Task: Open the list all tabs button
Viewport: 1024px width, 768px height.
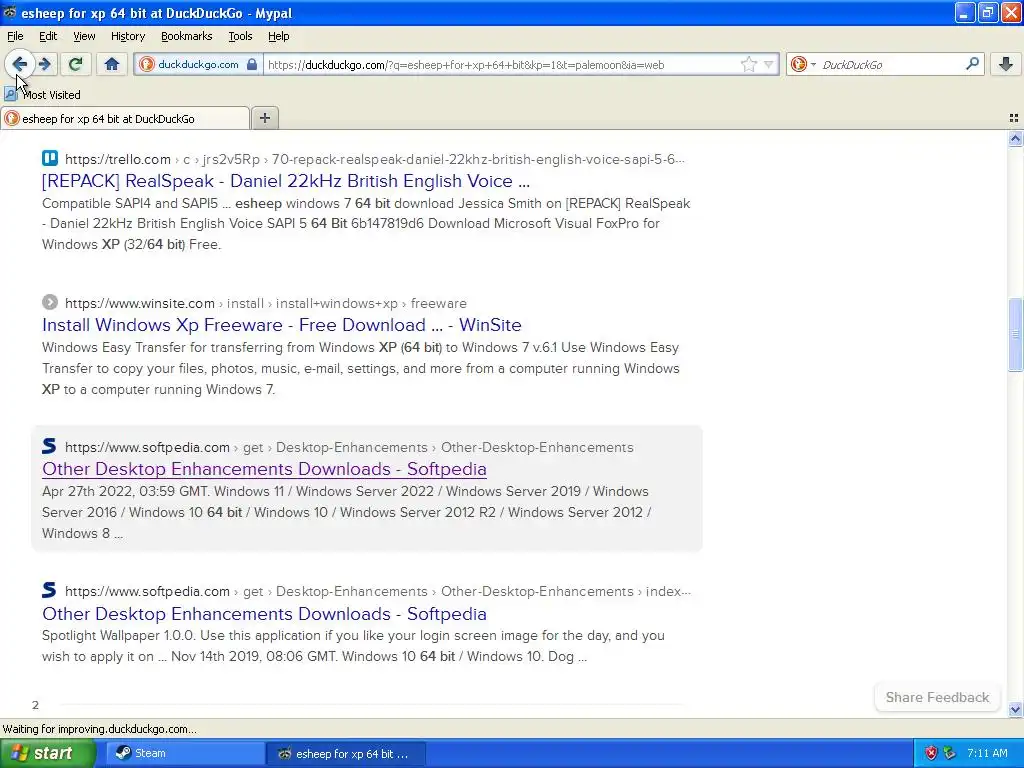Action: 1014,118
